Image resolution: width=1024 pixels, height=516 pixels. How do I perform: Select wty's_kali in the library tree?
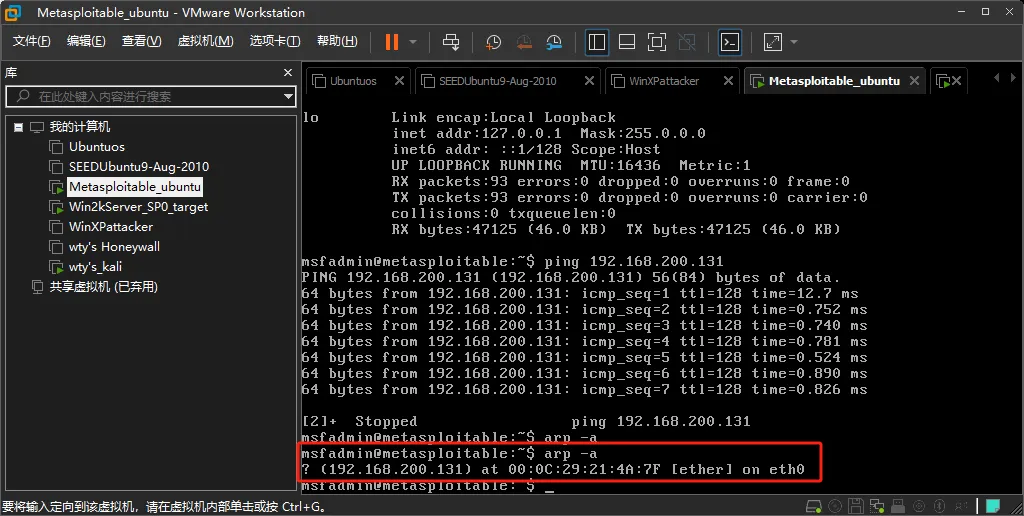pos(95,266)
